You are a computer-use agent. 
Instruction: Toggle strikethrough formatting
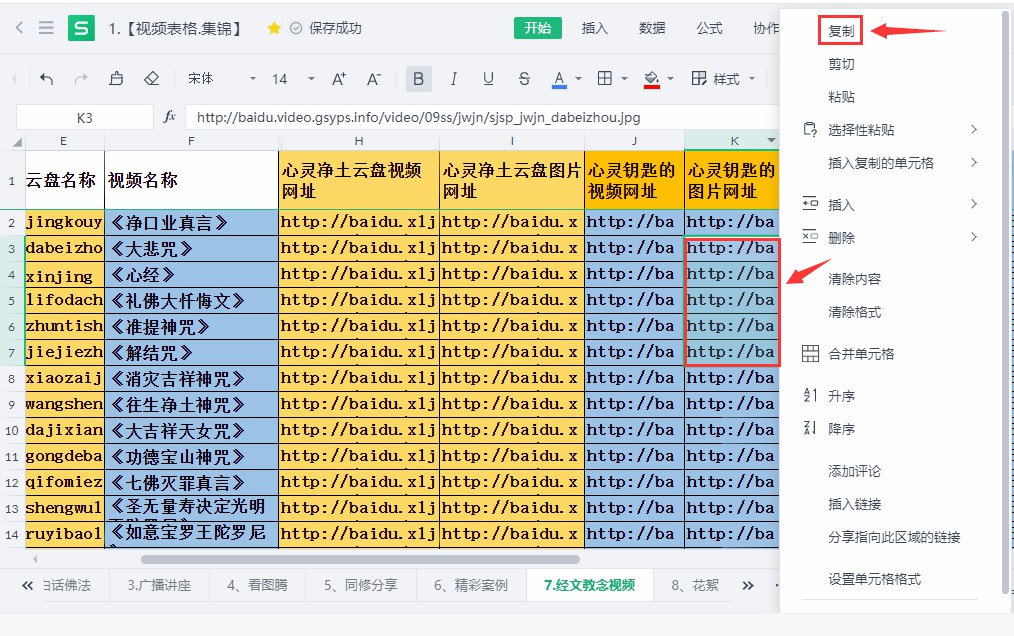coord(524,79)
